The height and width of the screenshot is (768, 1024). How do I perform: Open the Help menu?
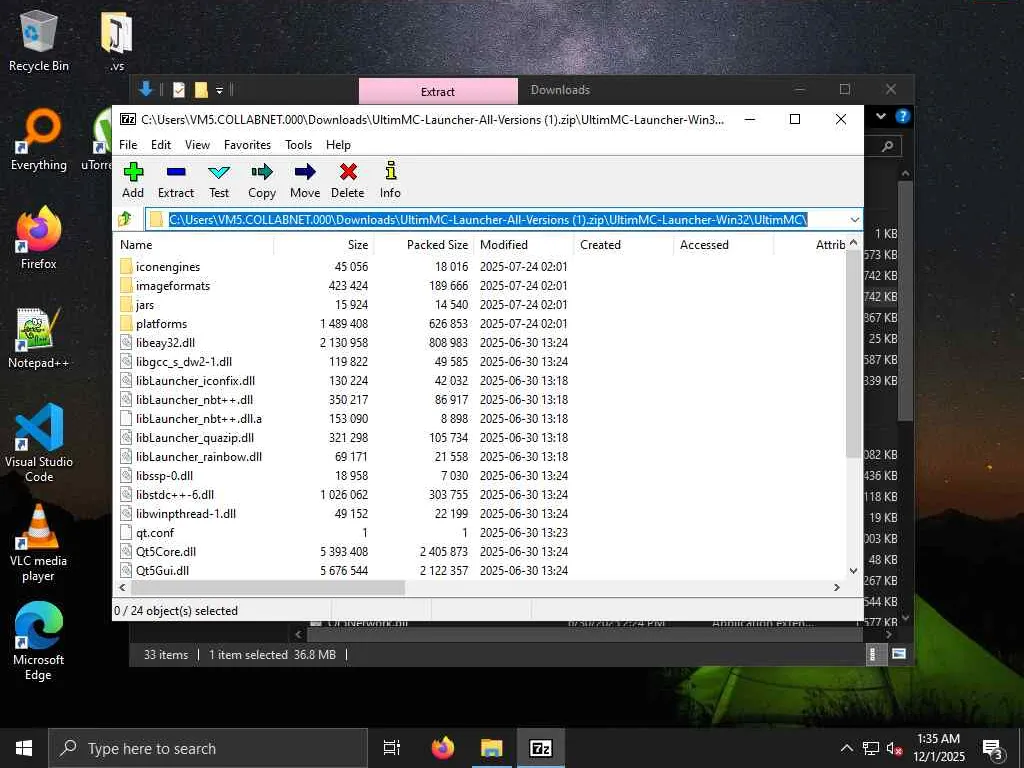point(338,145)
